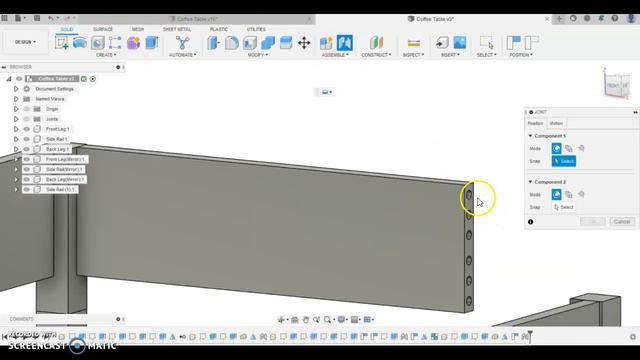
Task: Toggle visibility of Front Leg(Mirror):1
Action: (27, 159)
